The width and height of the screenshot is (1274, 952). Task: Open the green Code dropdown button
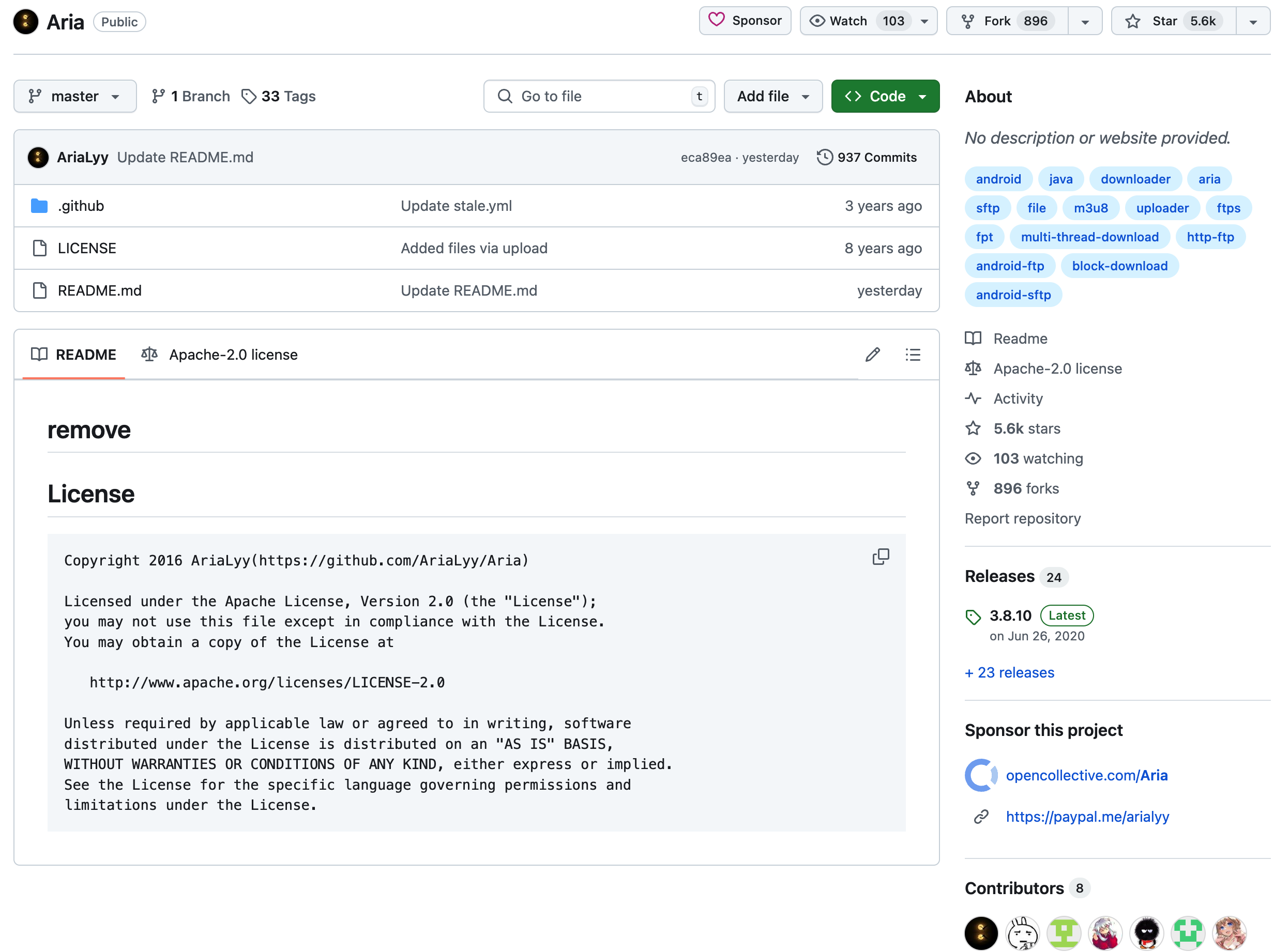[x=885, y=96]
